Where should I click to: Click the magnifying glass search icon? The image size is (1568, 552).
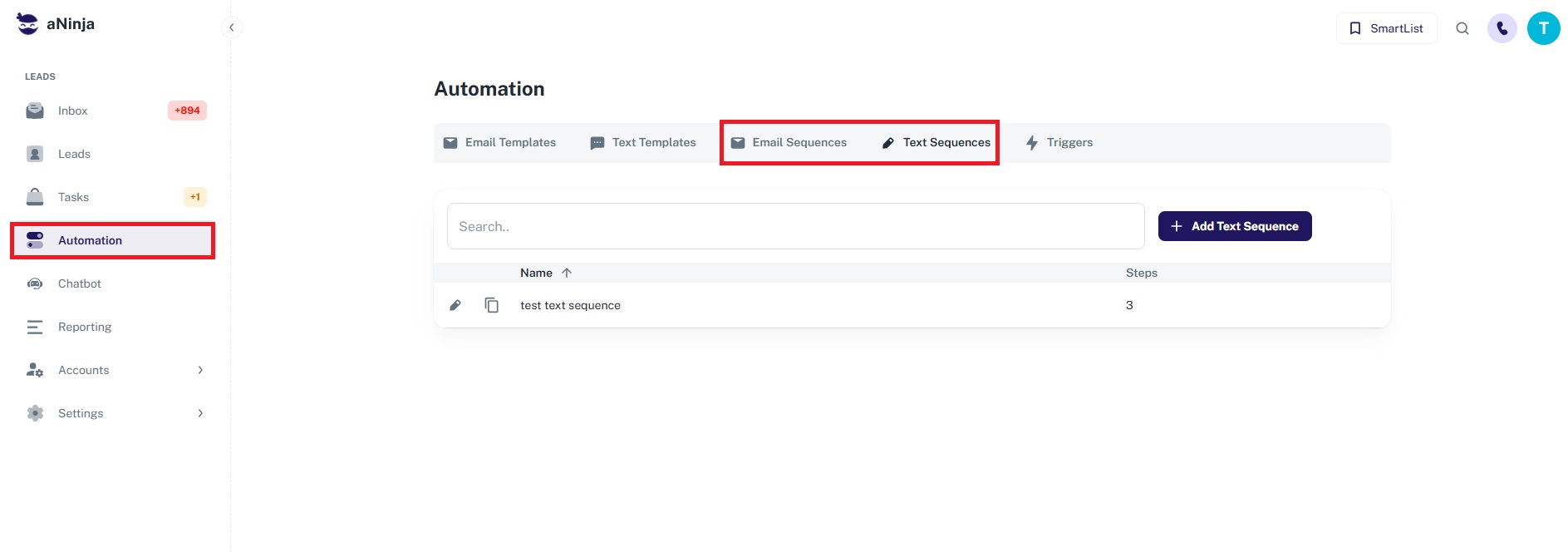coord(1462,28)
